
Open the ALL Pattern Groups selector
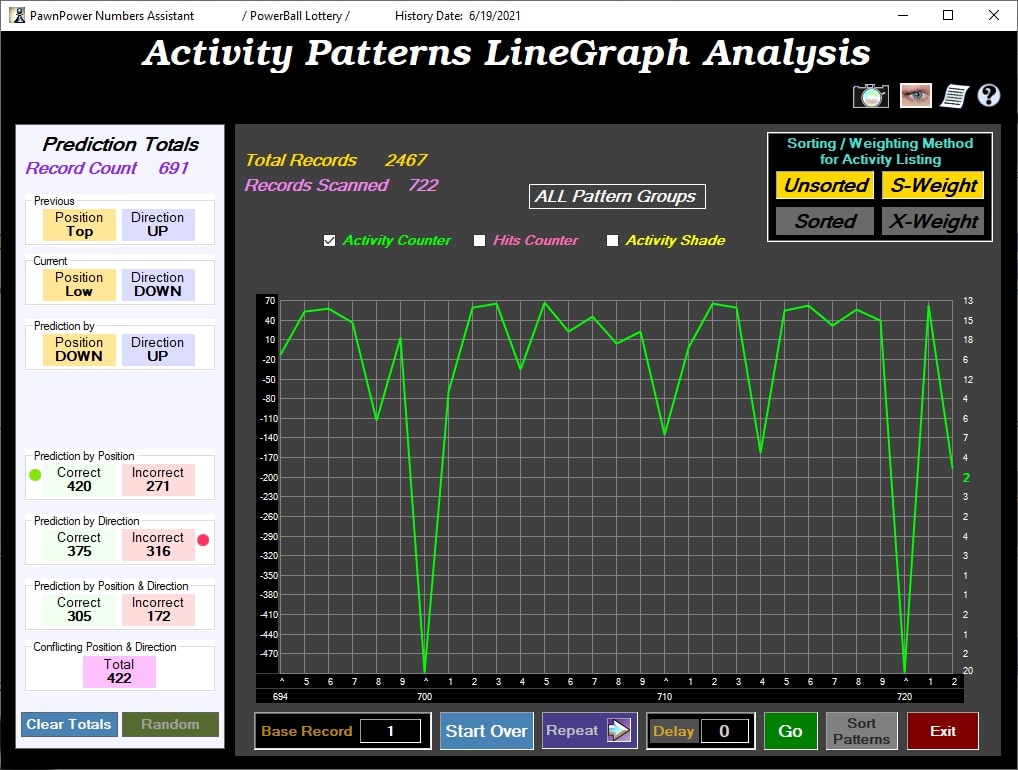[x=616, y=197]
